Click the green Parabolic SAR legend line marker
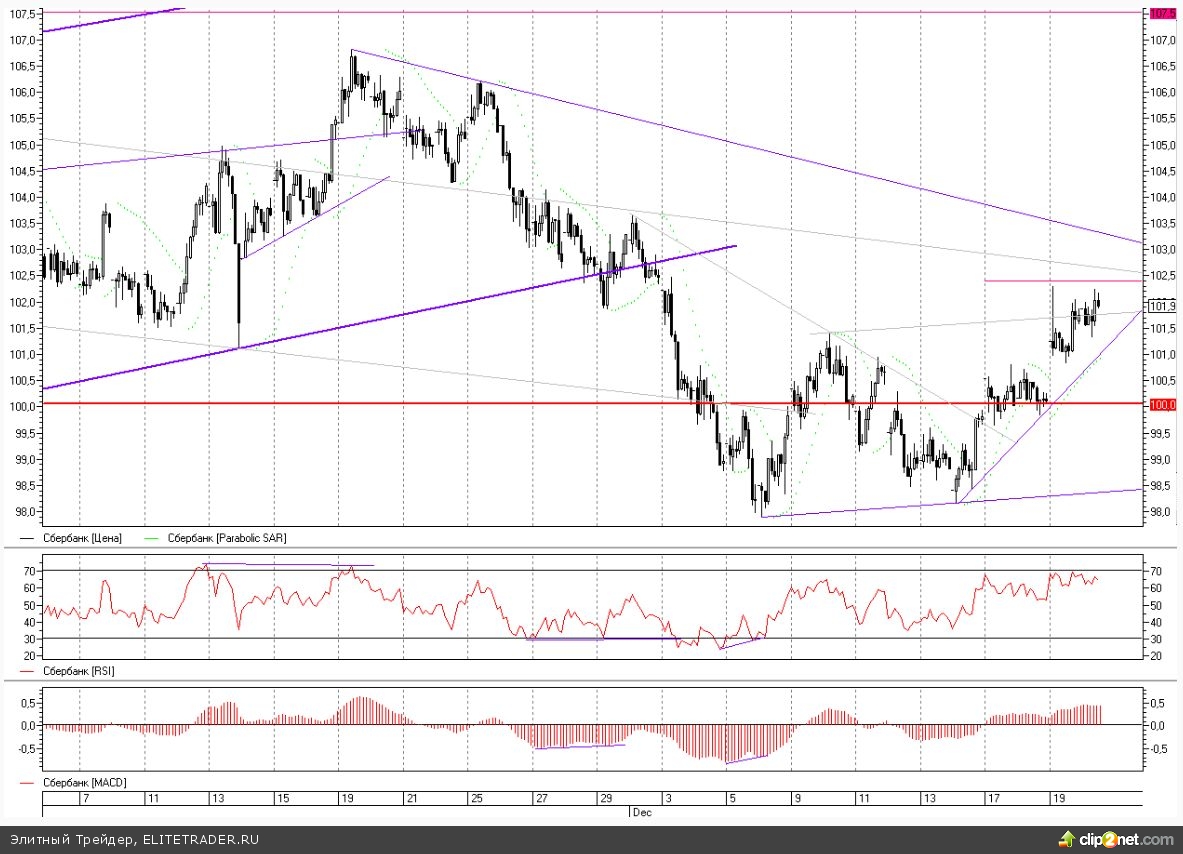The width and height of the screenshot is (1183, 854). (153, 538)
